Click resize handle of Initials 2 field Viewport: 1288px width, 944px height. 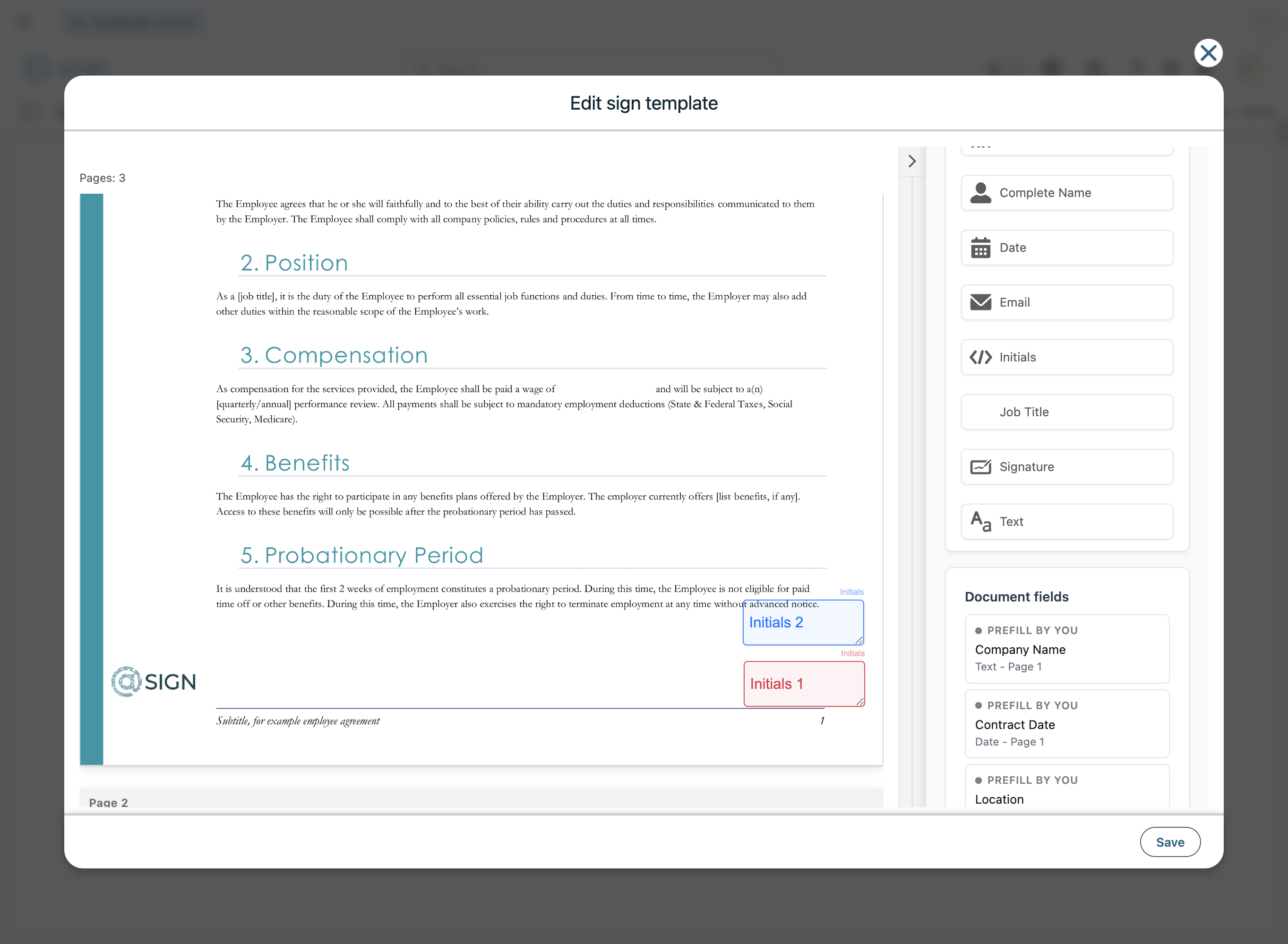(x=859, y=641)
